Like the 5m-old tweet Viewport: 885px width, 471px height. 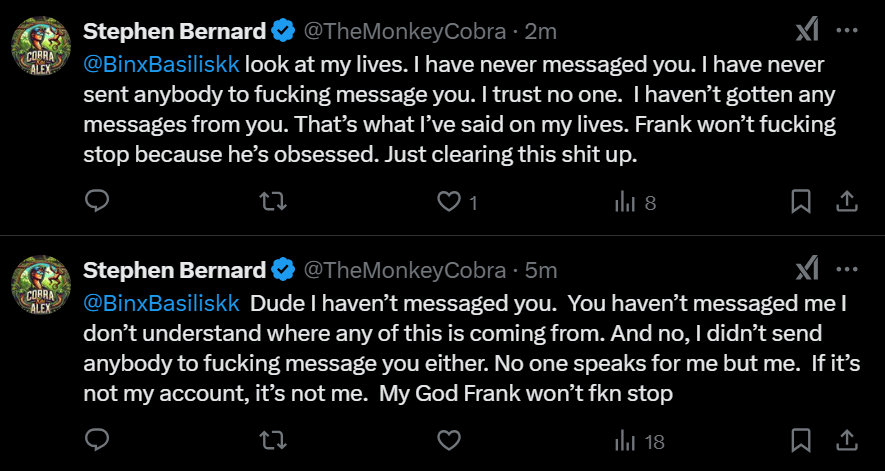(449, 440)
